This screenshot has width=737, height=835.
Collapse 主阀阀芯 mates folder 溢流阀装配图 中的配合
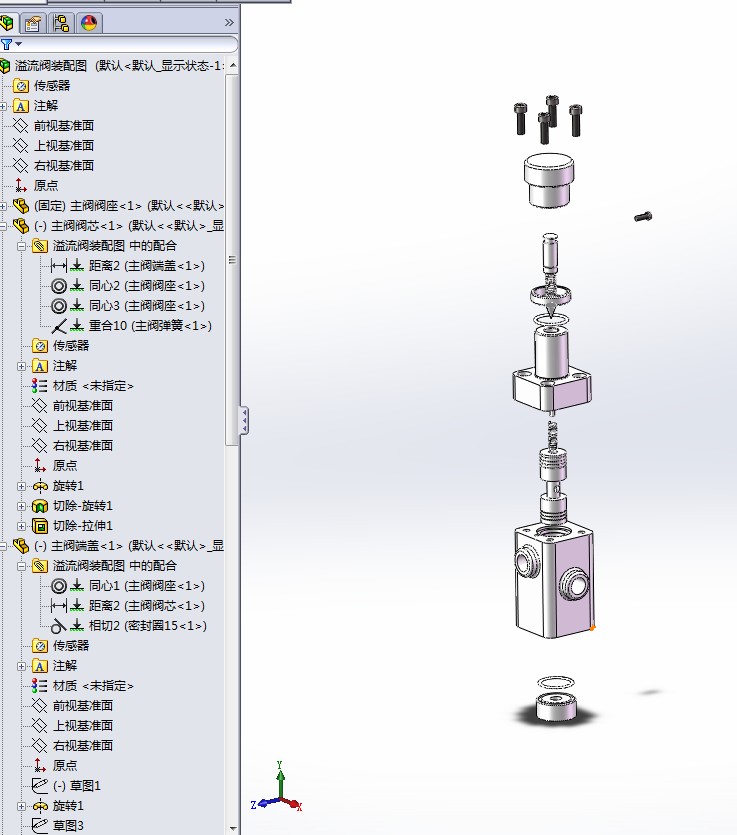(x=21, y=246)
